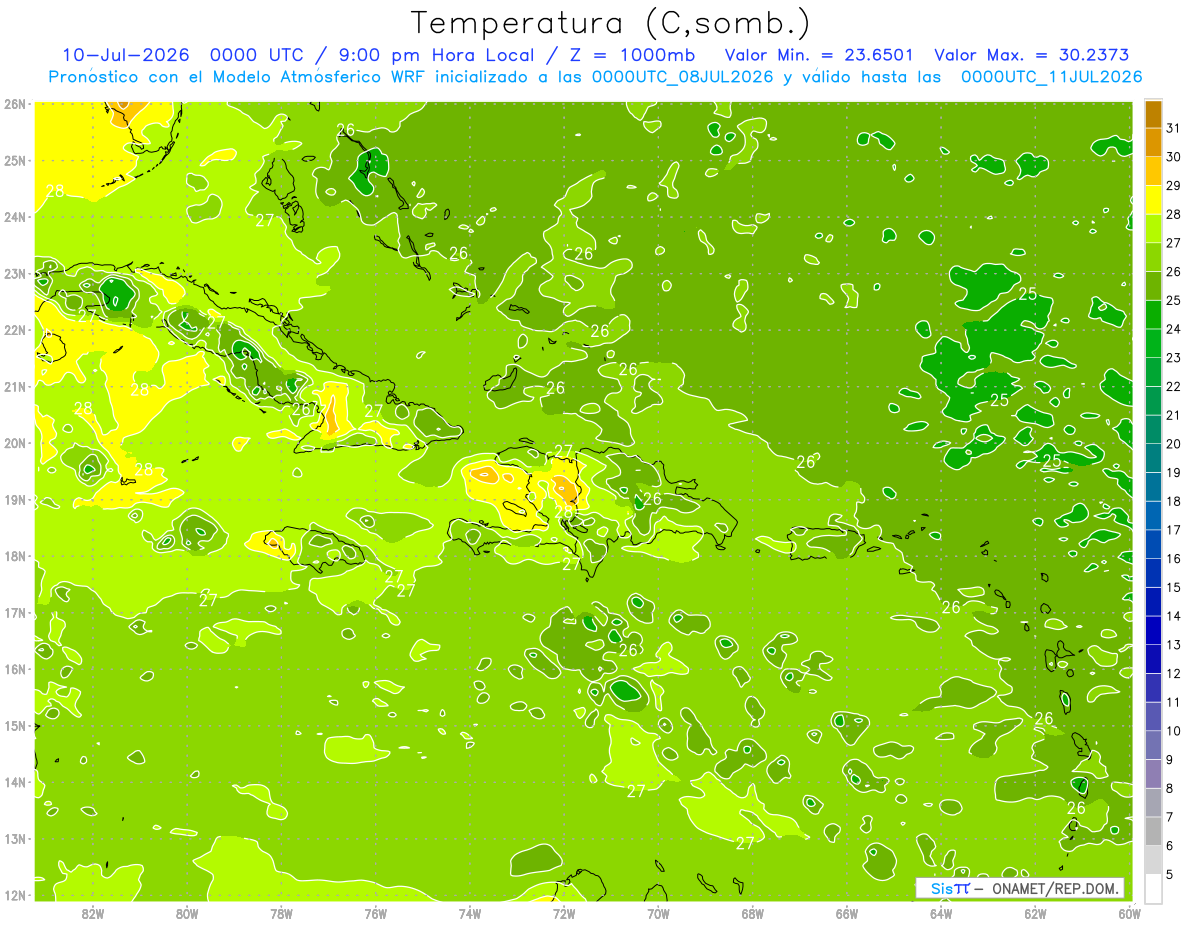
Task: Click the 64W longitude axis label
Action: coord(941,913)
